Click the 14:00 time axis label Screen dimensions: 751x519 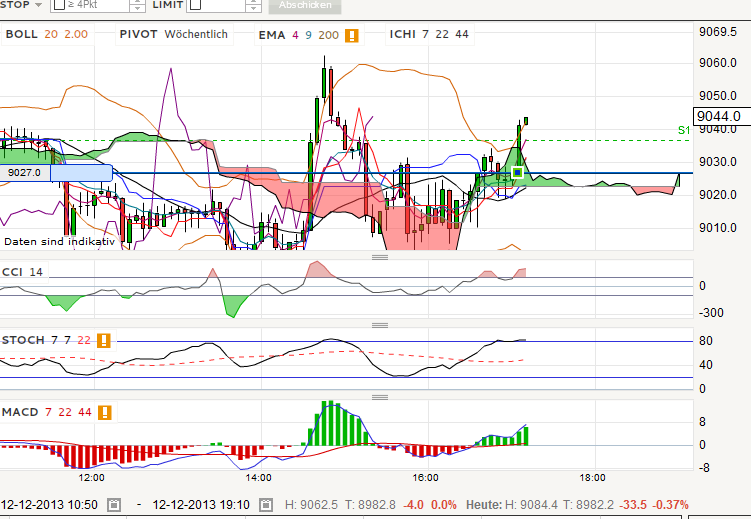(x=259, y=478)
